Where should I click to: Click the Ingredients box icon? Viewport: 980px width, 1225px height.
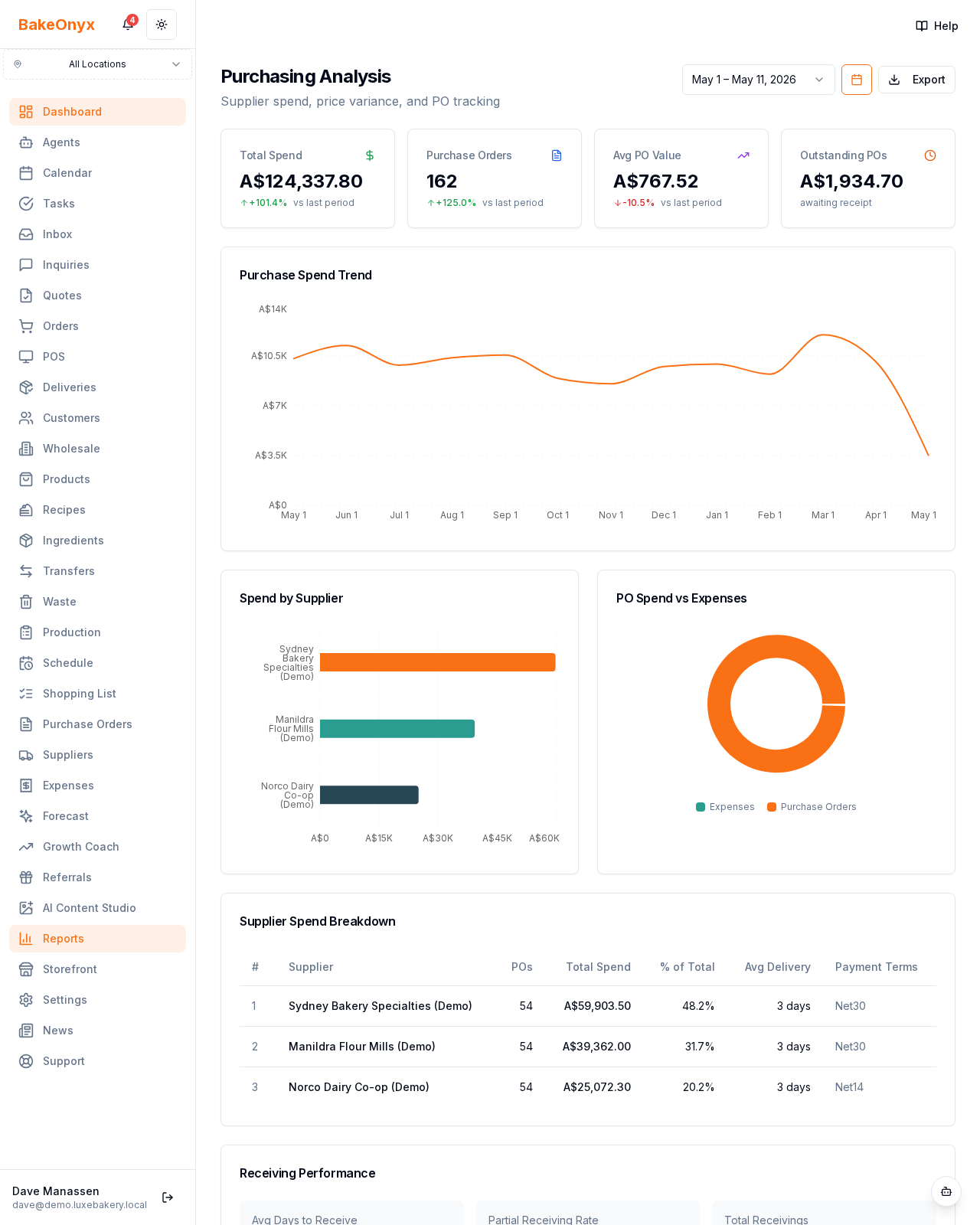coord(26,541)
